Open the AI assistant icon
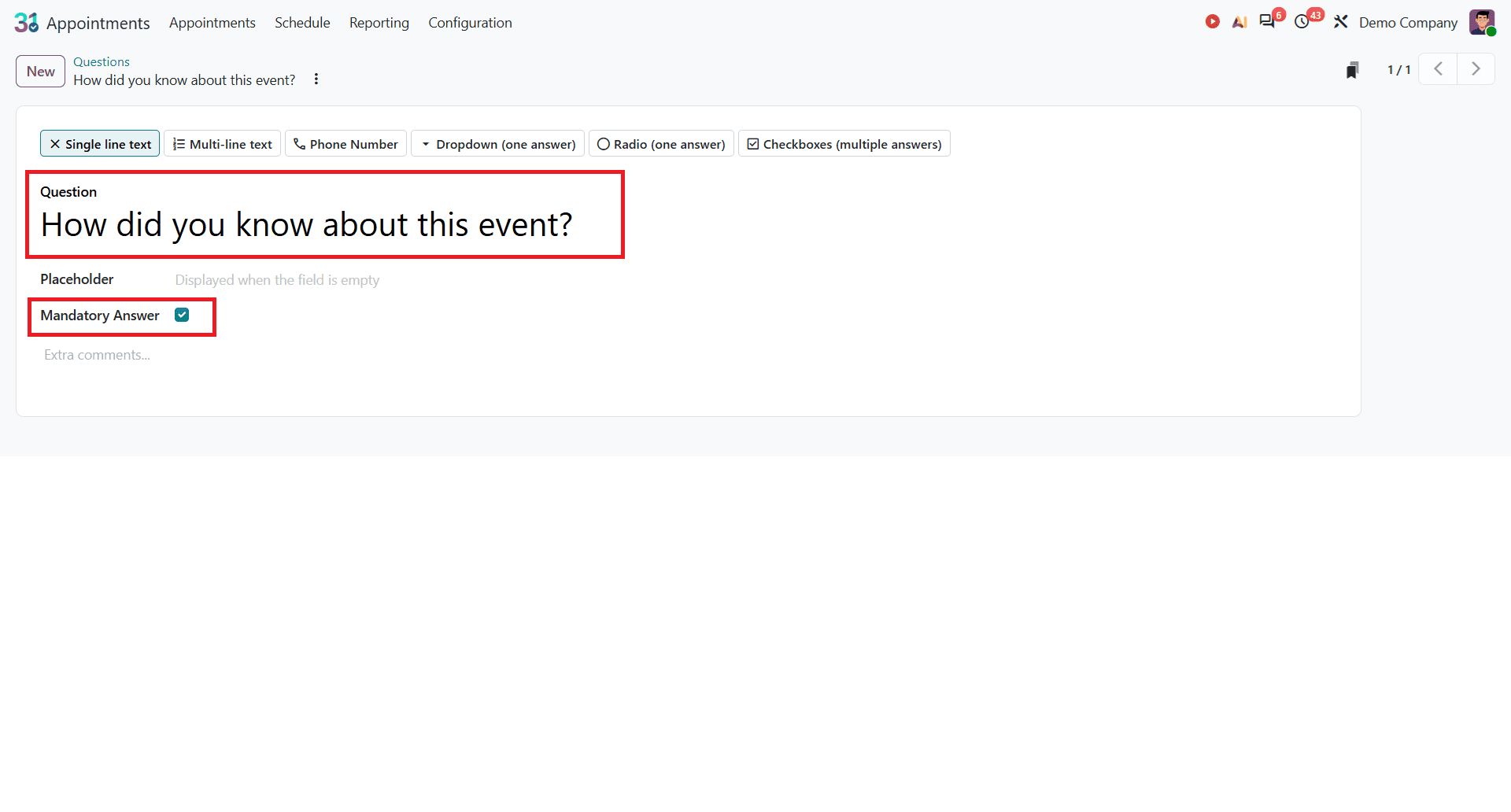The height and width of the screenshot is (812, 1511). click(x=1239, y=22)
